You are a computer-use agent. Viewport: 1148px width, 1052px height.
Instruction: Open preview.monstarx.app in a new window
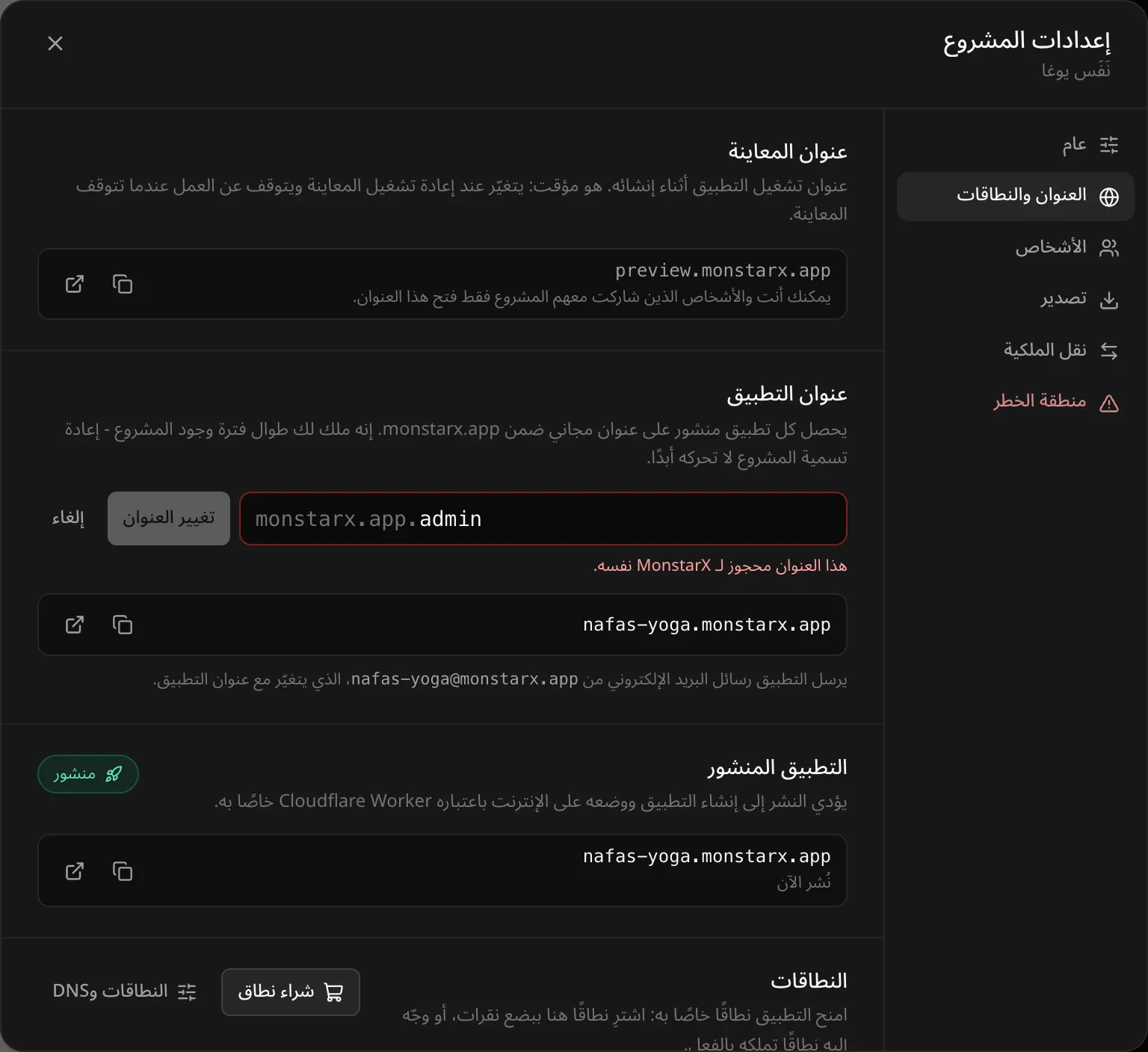(75, 284)
